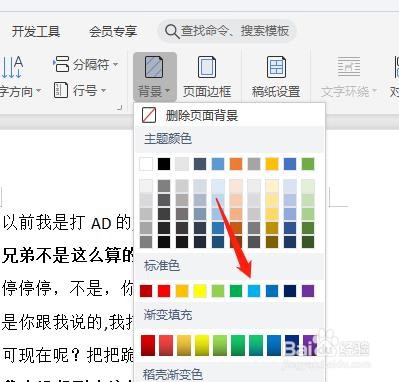399x382 pixels.
Task: Pick purple standard color
Action: pyautogui.click(x=308, y=291)
